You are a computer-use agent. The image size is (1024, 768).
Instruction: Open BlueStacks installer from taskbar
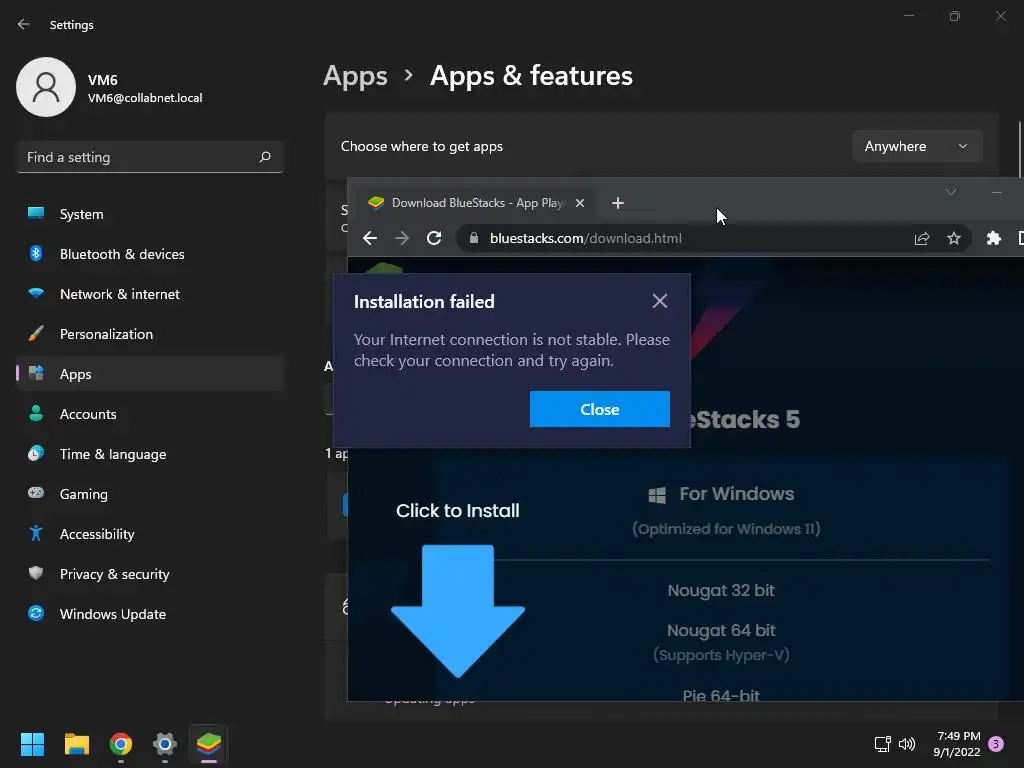[209, 744]
